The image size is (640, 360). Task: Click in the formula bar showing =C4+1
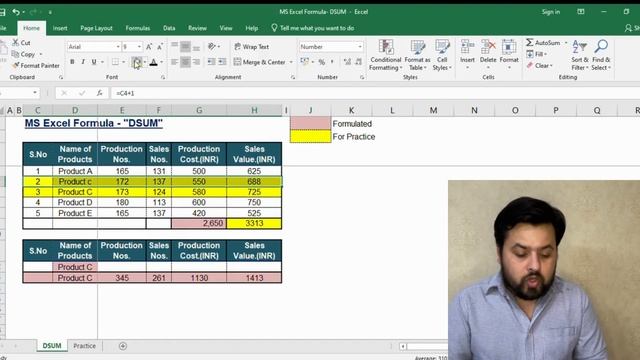(x=376, y=93)
